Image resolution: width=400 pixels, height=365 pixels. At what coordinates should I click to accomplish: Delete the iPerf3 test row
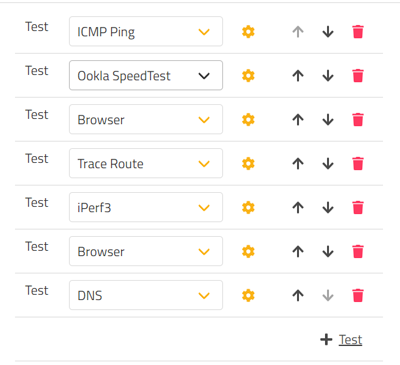click(x=358, y=208)
